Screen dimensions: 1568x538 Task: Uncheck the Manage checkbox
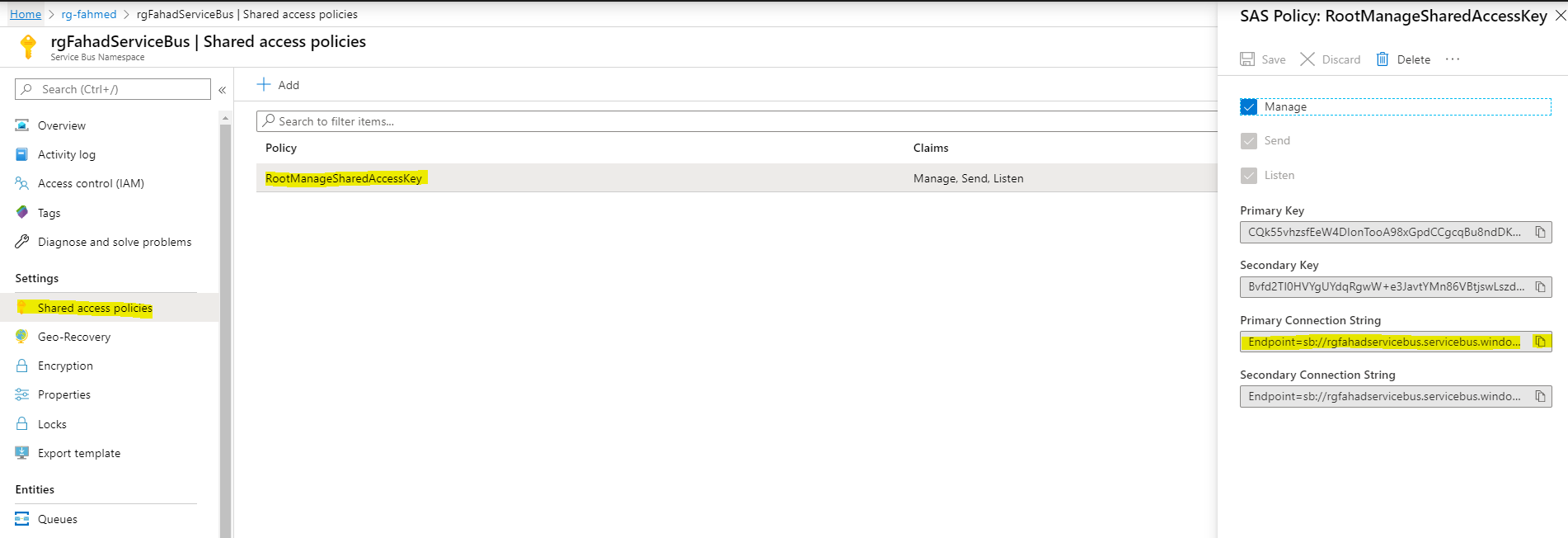point(1249,107)
